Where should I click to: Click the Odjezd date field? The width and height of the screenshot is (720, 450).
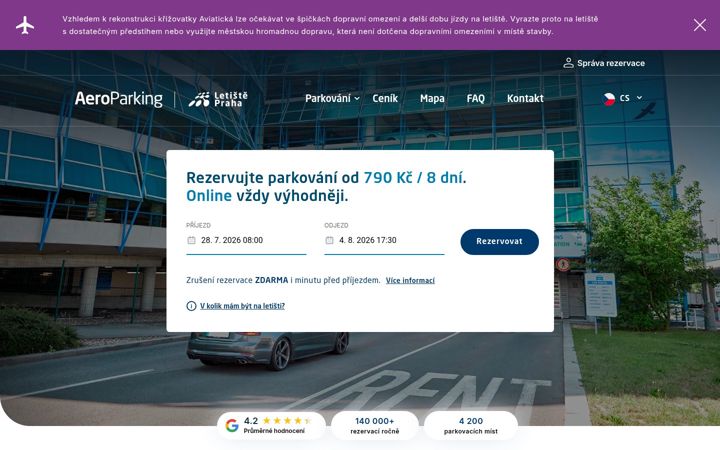click(x=384, y=241)
